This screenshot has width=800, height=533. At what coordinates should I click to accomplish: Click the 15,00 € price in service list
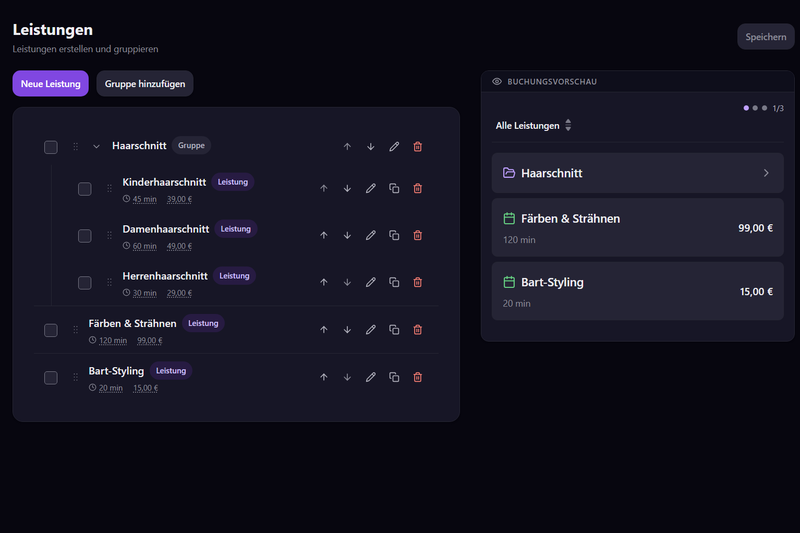(145, 388)
